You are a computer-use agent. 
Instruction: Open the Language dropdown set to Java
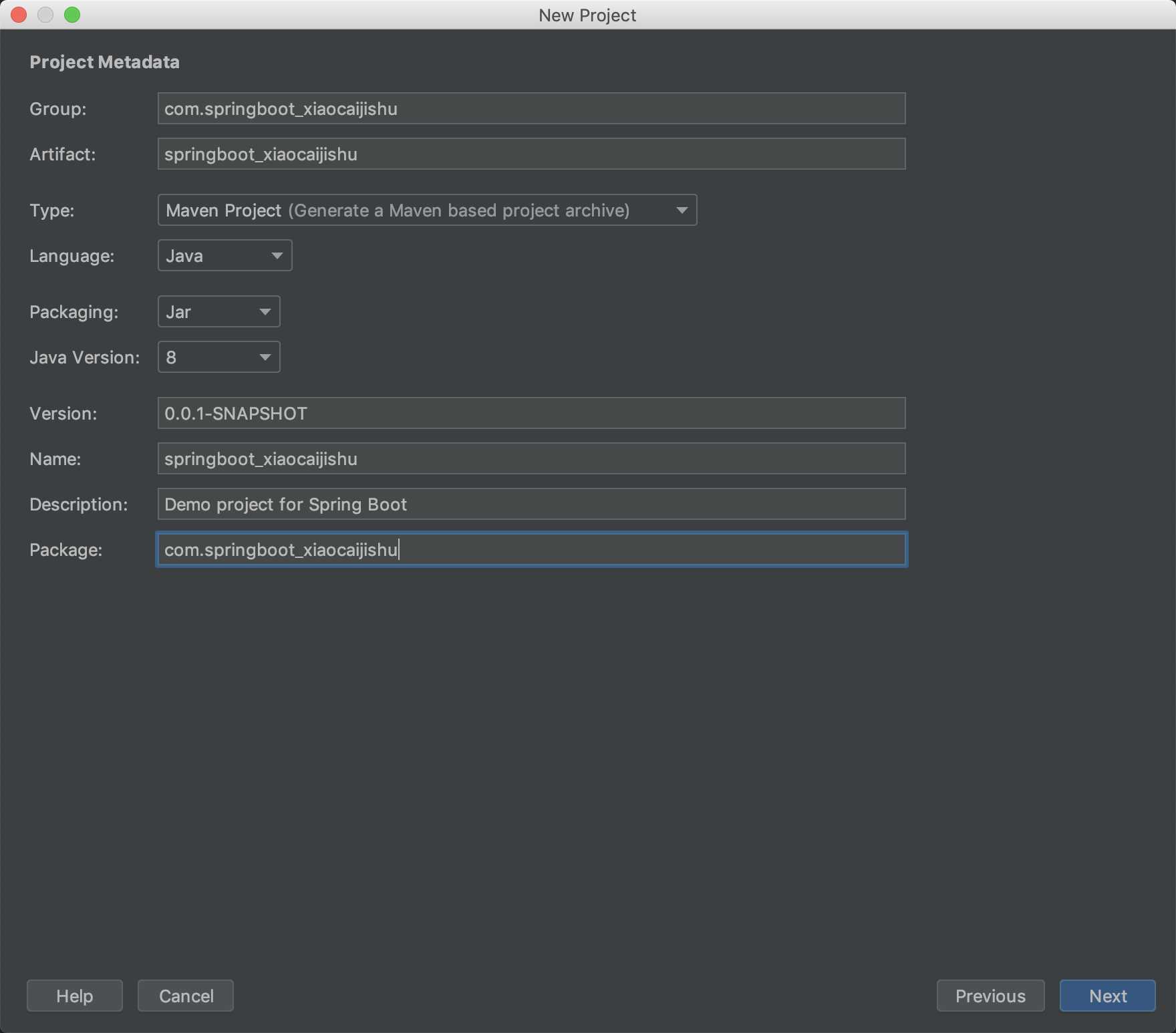225,255
